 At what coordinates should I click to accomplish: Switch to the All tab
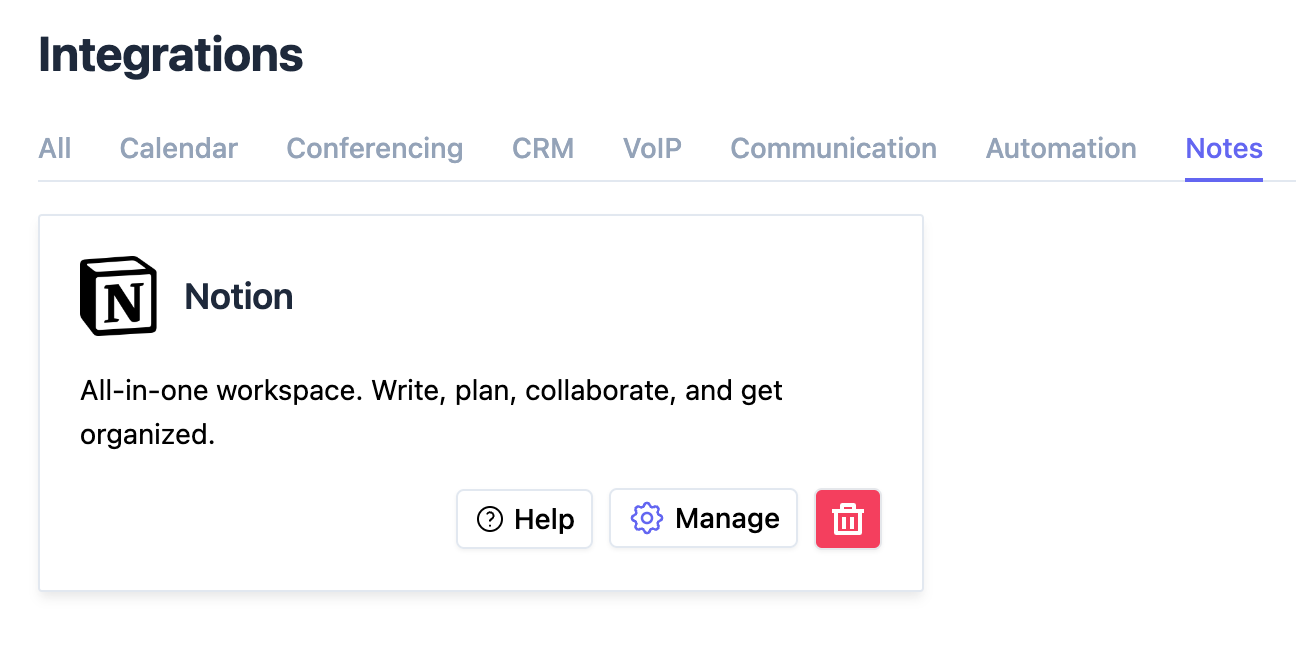pos(55,148)
